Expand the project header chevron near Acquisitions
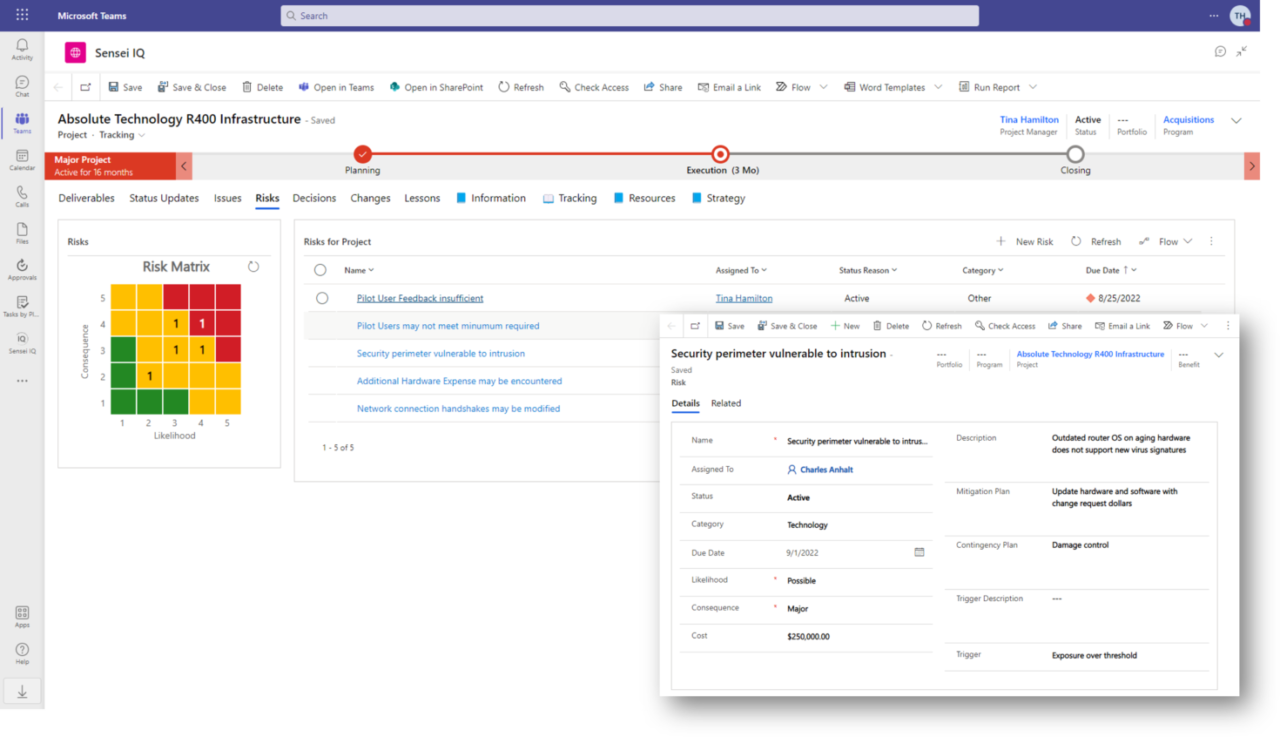Viewport: 1280px width, 737px height. coord(1236,121)
